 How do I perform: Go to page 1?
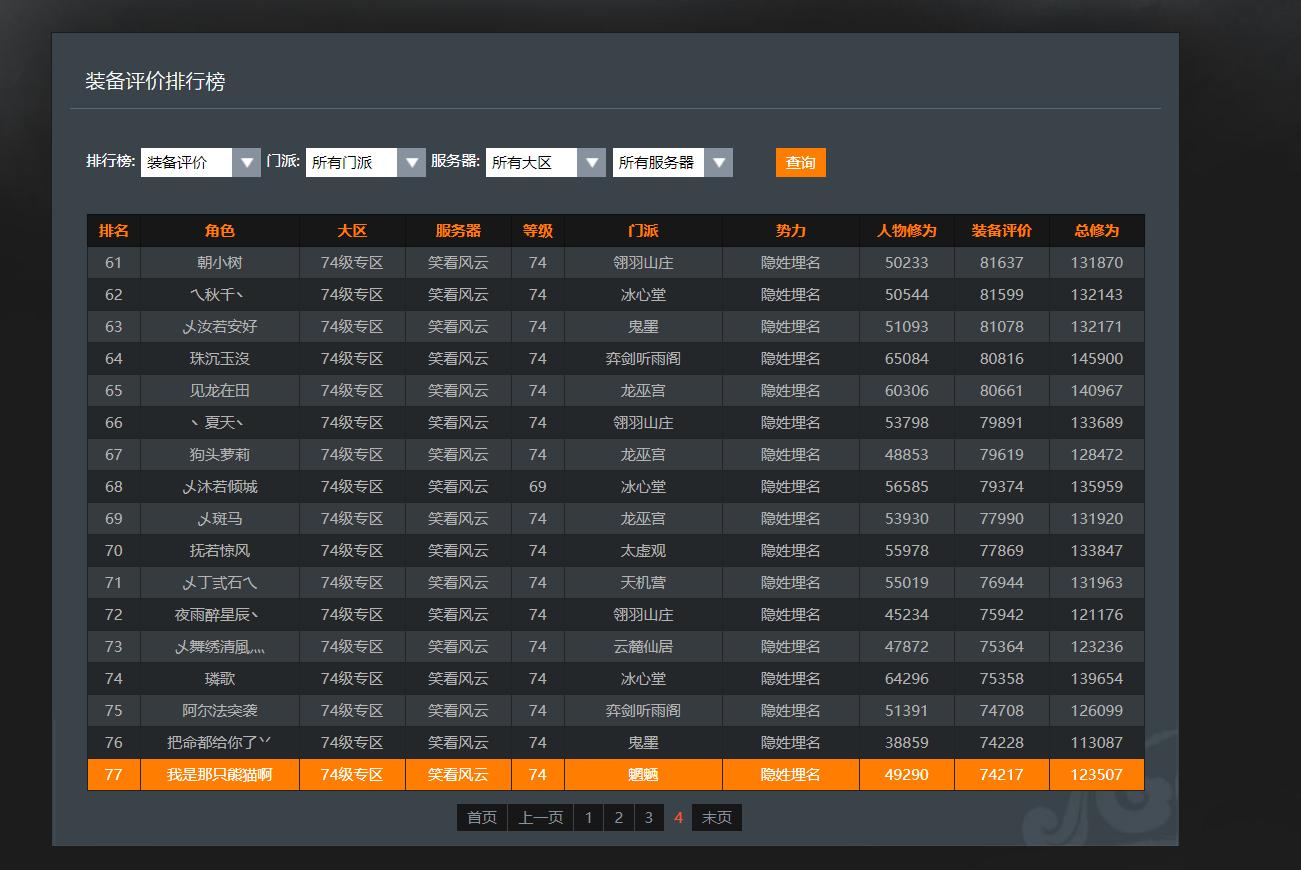point(588,818)
